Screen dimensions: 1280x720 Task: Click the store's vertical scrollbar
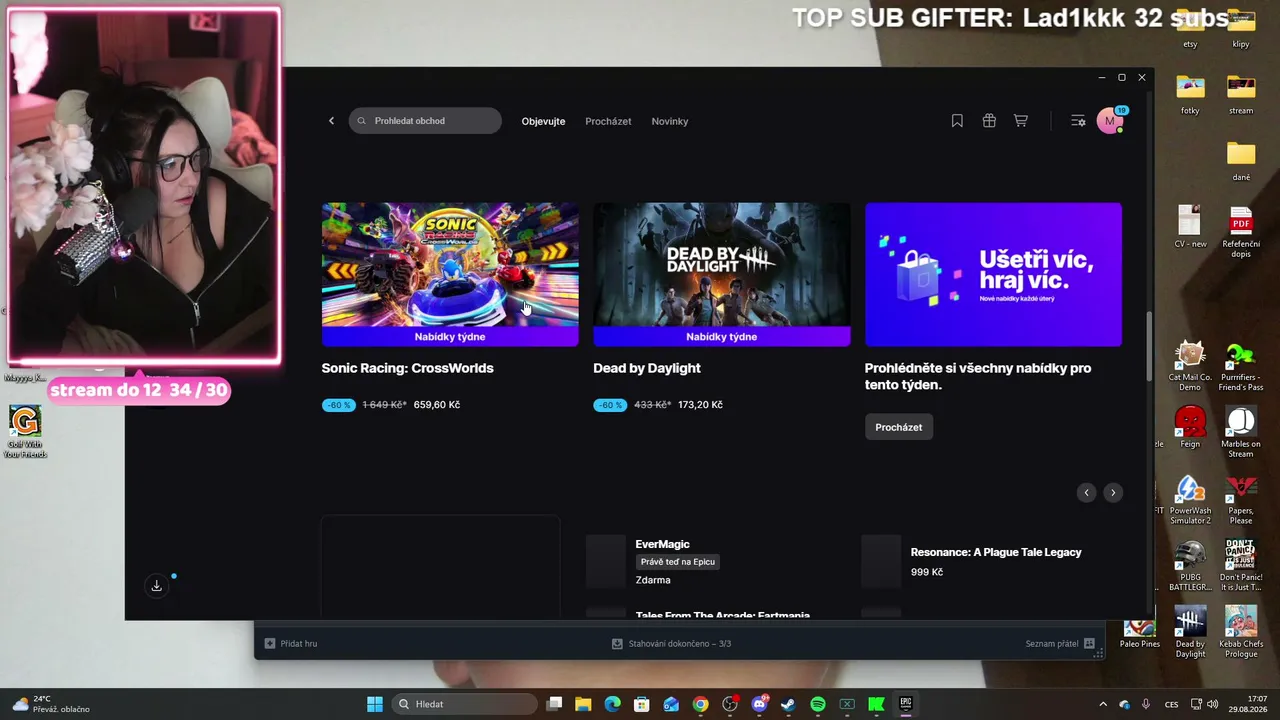tap(1149, 345)
